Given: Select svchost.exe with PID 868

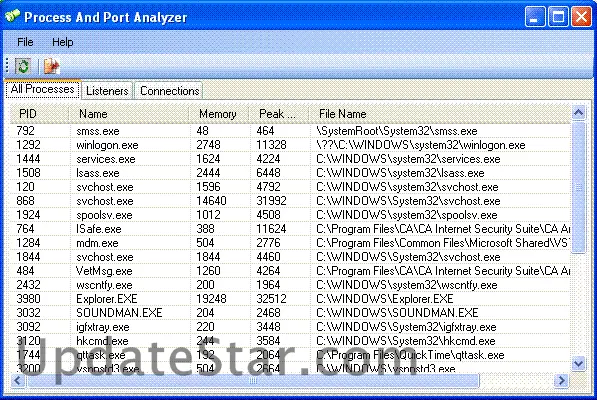Looking at the screenshot, I should coord(290,201).
